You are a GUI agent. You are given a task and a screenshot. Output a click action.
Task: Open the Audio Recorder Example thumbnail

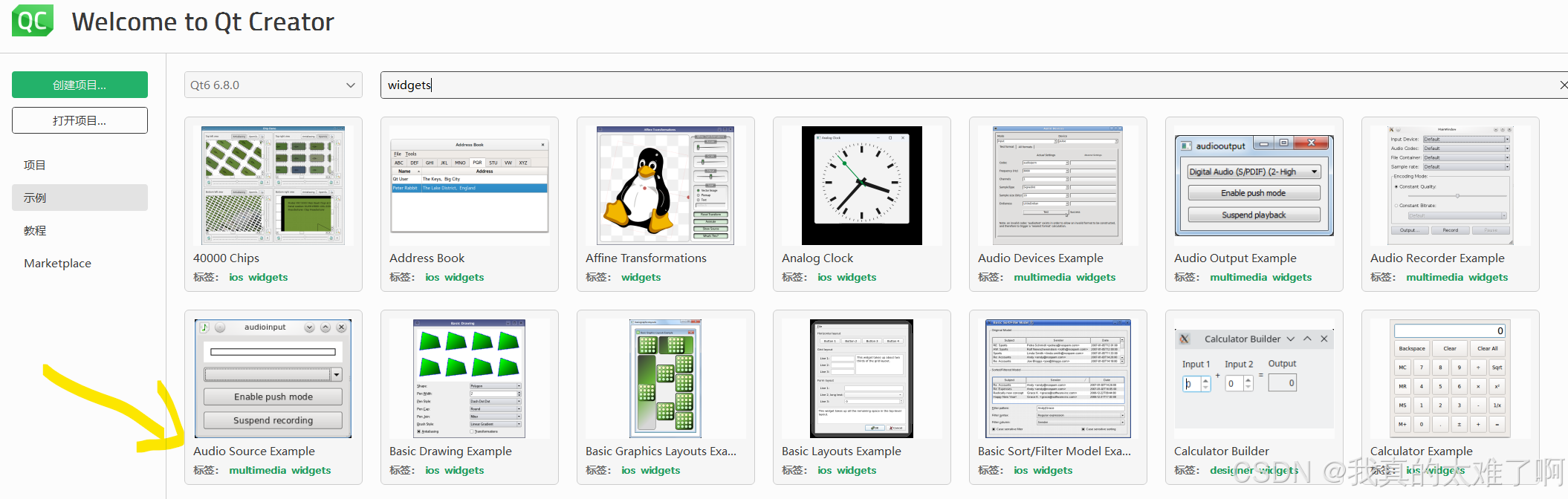pyautogui.click(x=1451, y=186)
